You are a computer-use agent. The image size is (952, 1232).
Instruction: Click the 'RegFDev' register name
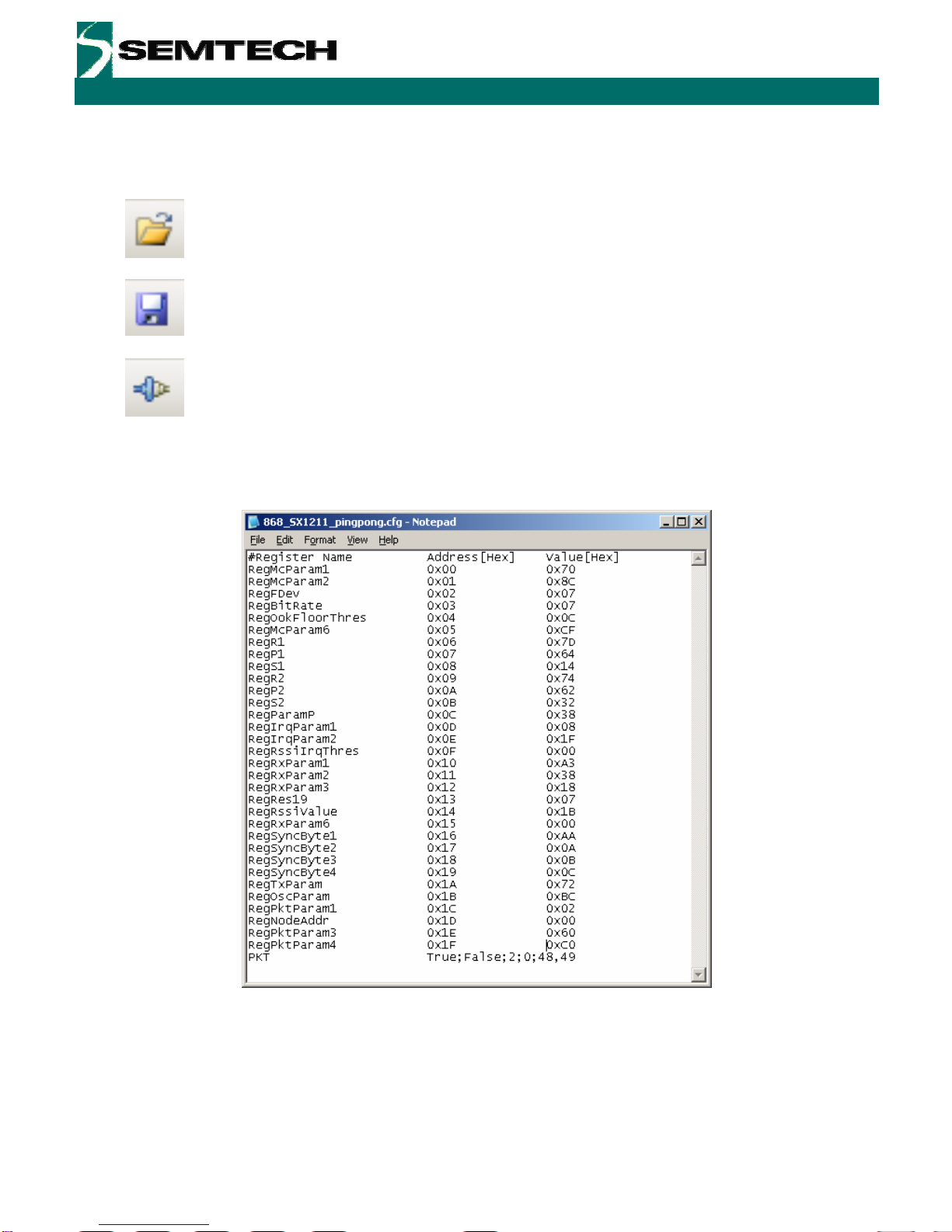pos(274,594)
